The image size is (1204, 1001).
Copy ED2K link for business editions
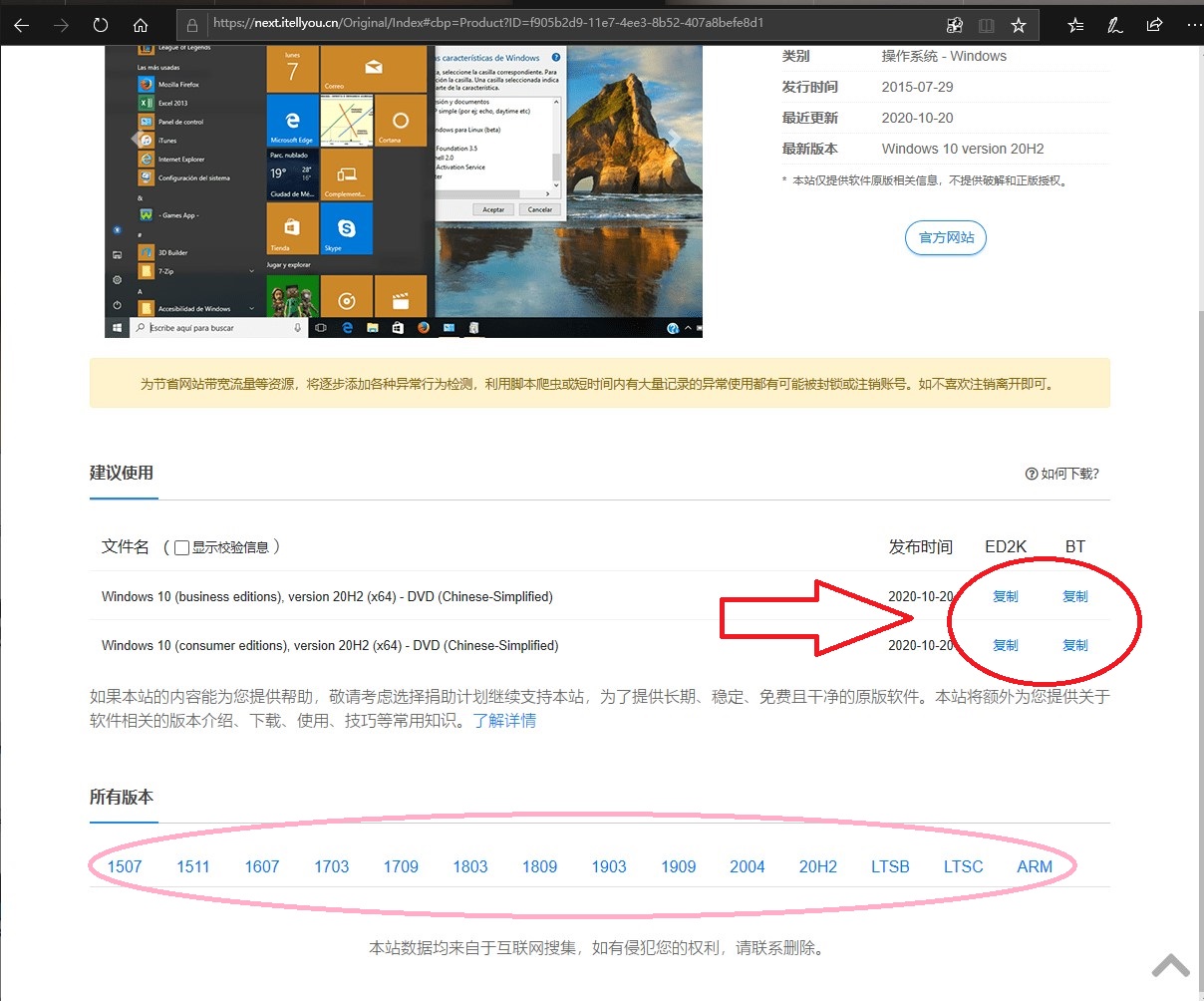[x=1006, y=596]
